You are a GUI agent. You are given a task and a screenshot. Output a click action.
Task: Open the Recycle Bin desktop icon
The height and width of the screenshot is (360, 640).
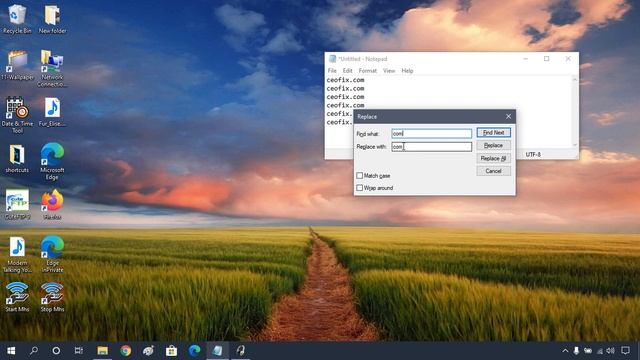(x=17, y=19)
